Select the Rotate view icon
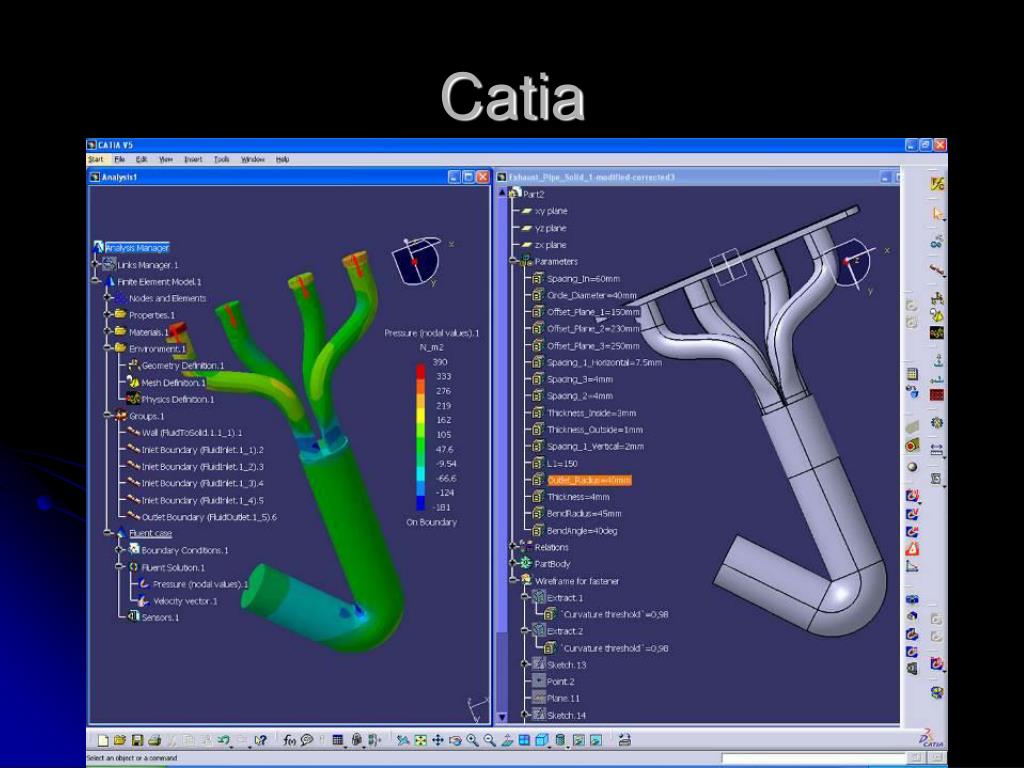 click(x=455, y=740)
